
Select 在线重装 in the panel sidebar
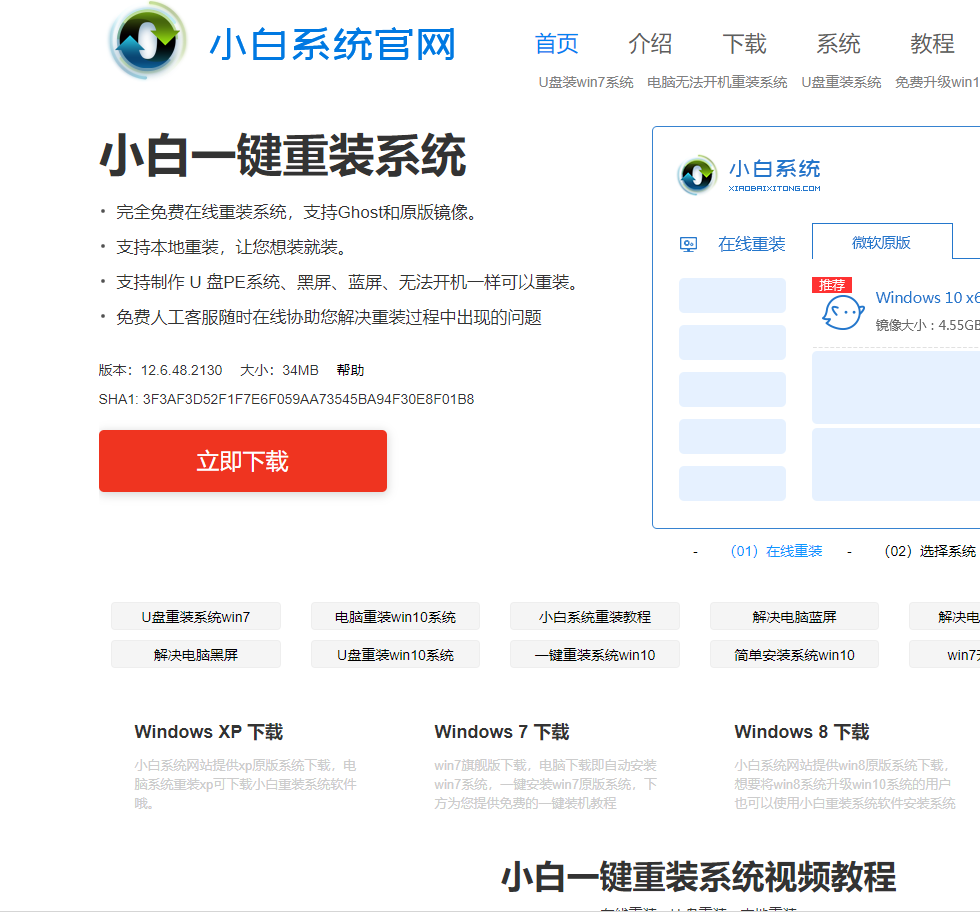pyautogui.click(x=751, y=244)
